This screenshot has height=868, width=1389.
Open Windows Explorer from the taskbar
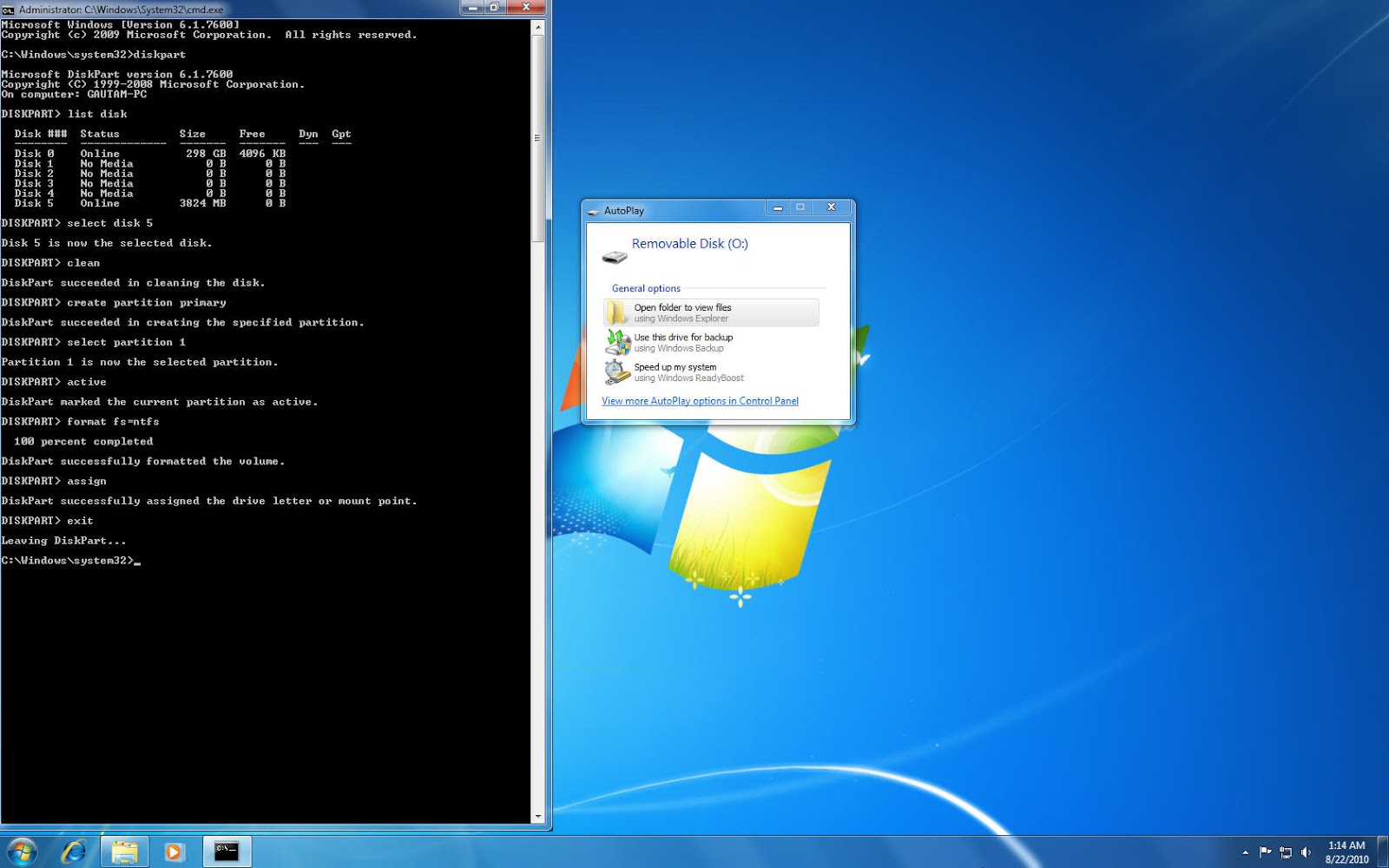tap(124, 852)
